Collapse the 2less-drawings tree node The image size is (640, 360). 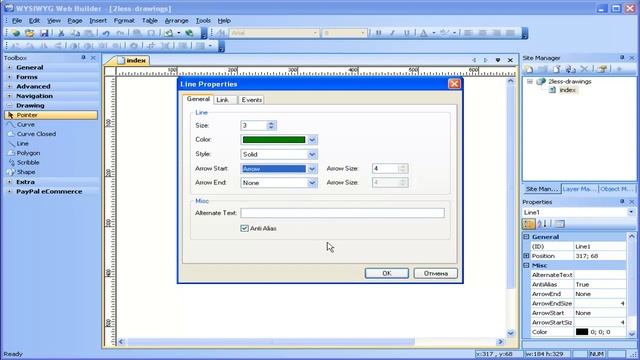pos(530,82)
